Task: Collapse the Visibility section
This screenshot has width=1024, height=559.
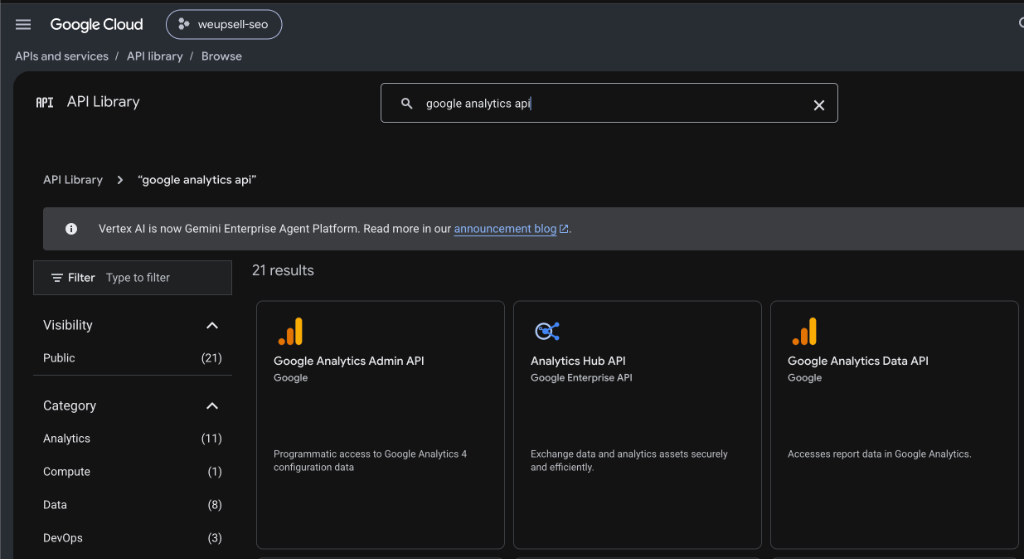Action: pos(212,325)
